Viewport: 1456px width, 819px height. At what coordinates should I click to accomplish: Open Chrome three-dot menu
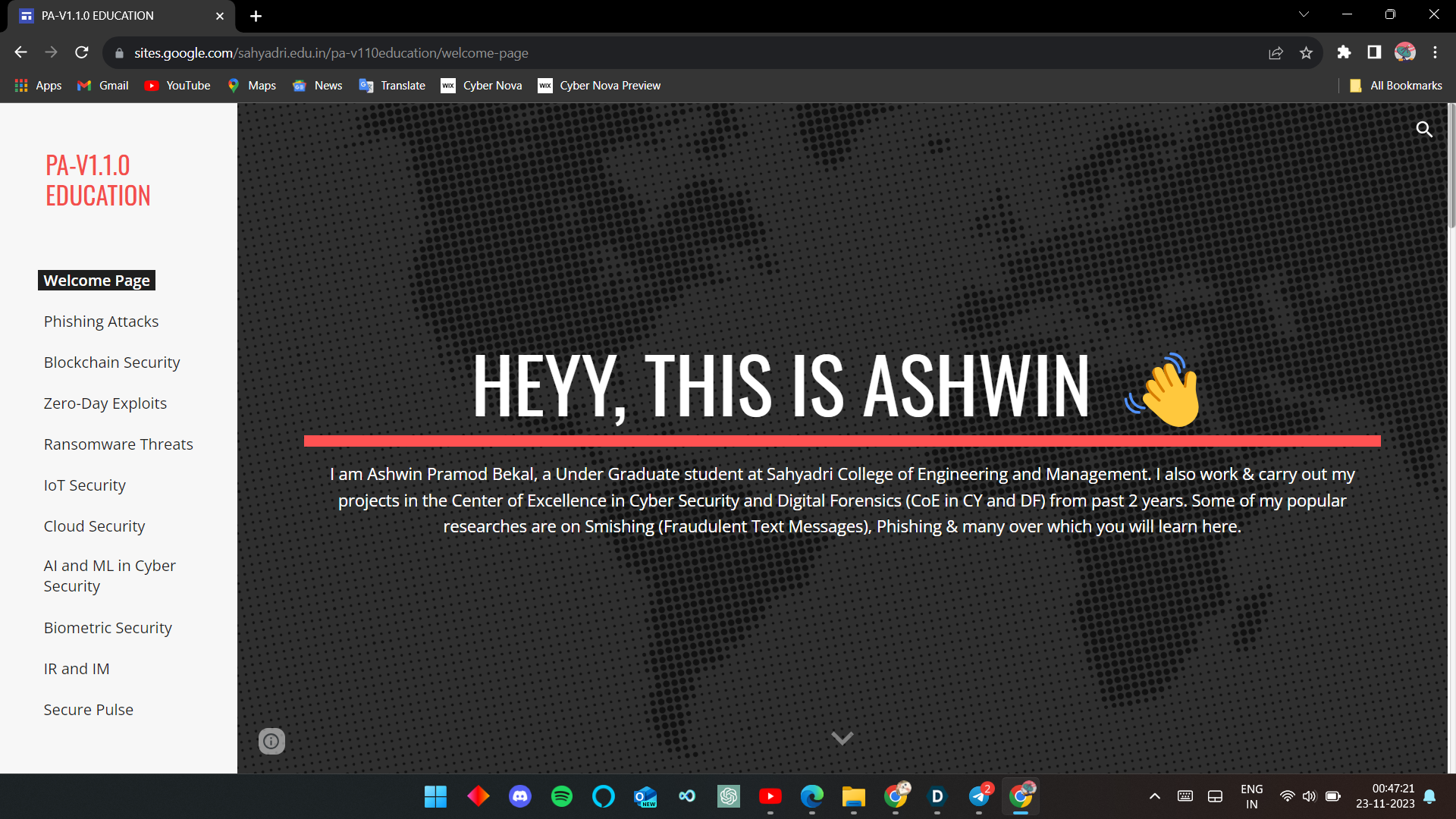tap(1435, 52)
